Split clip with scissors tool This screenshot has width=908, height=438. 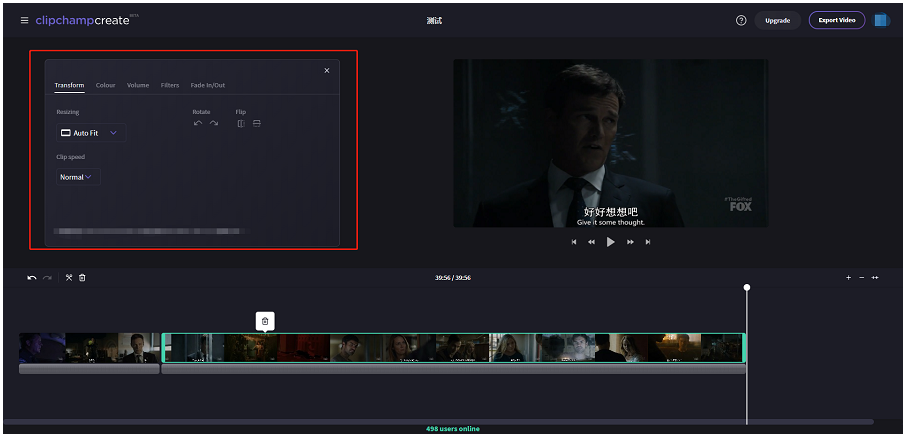click(x=69, y=278)
